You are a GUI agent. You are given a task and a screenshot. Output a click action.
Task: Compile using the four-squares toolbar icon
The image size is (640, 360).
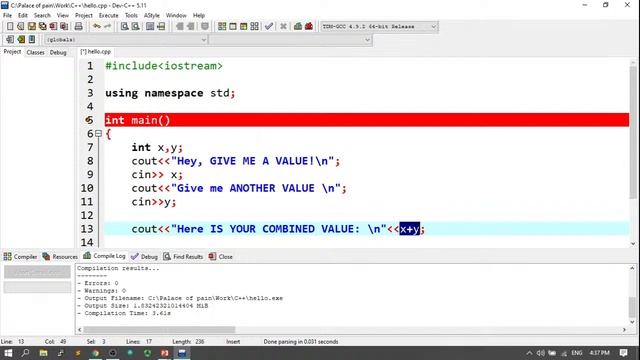click(x=222, y=27)
